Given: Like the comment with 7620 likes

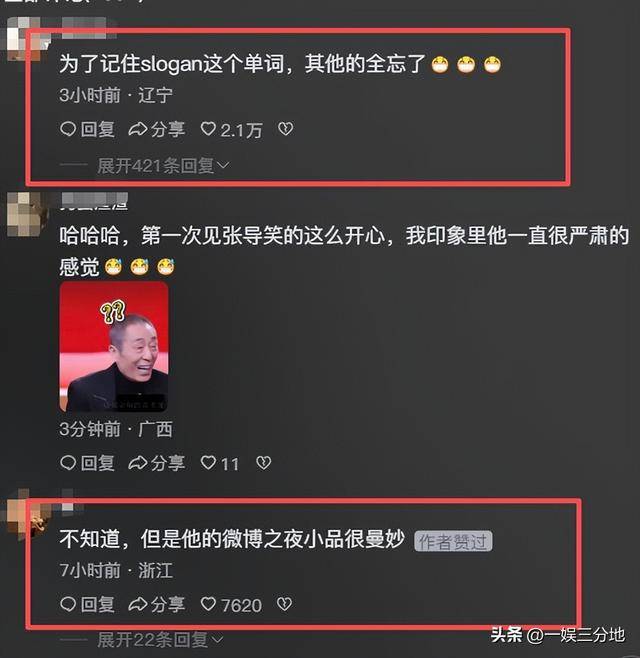Looking at the screenshot, I should pos(231,605).
